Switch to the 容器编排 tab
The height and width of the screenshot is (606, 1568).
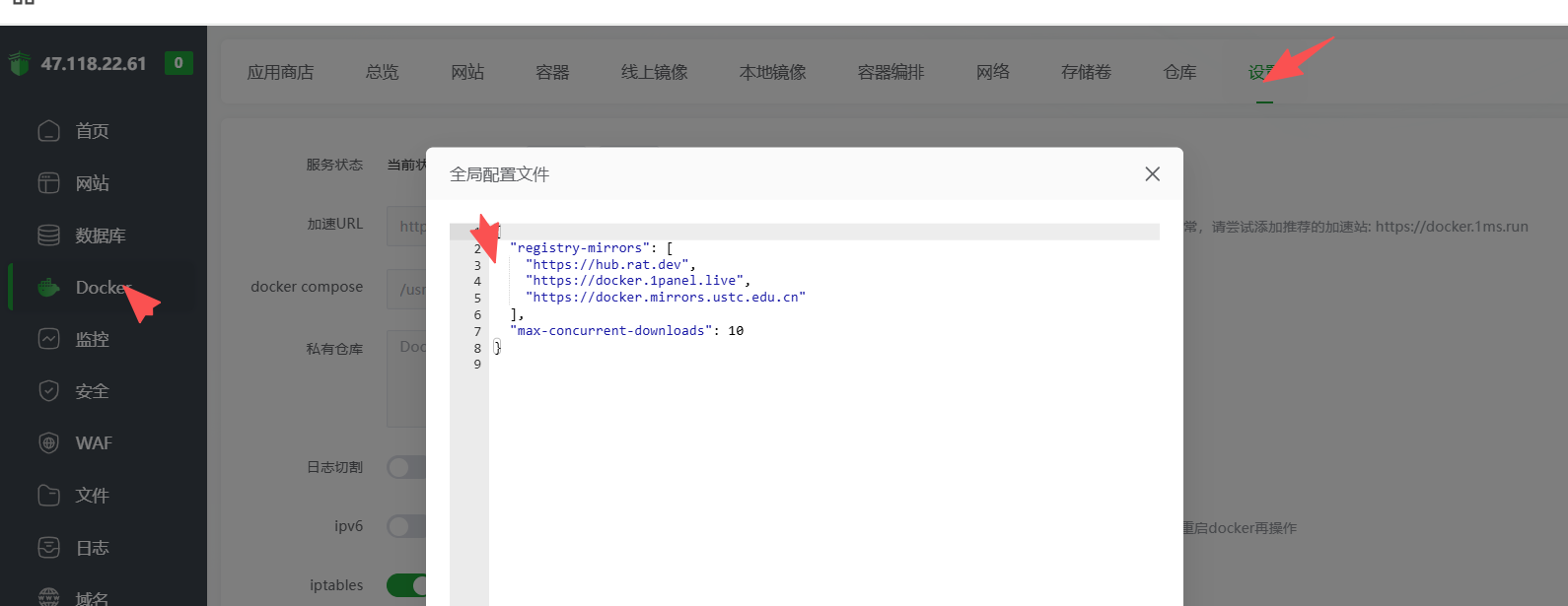(x=891, y=72)
